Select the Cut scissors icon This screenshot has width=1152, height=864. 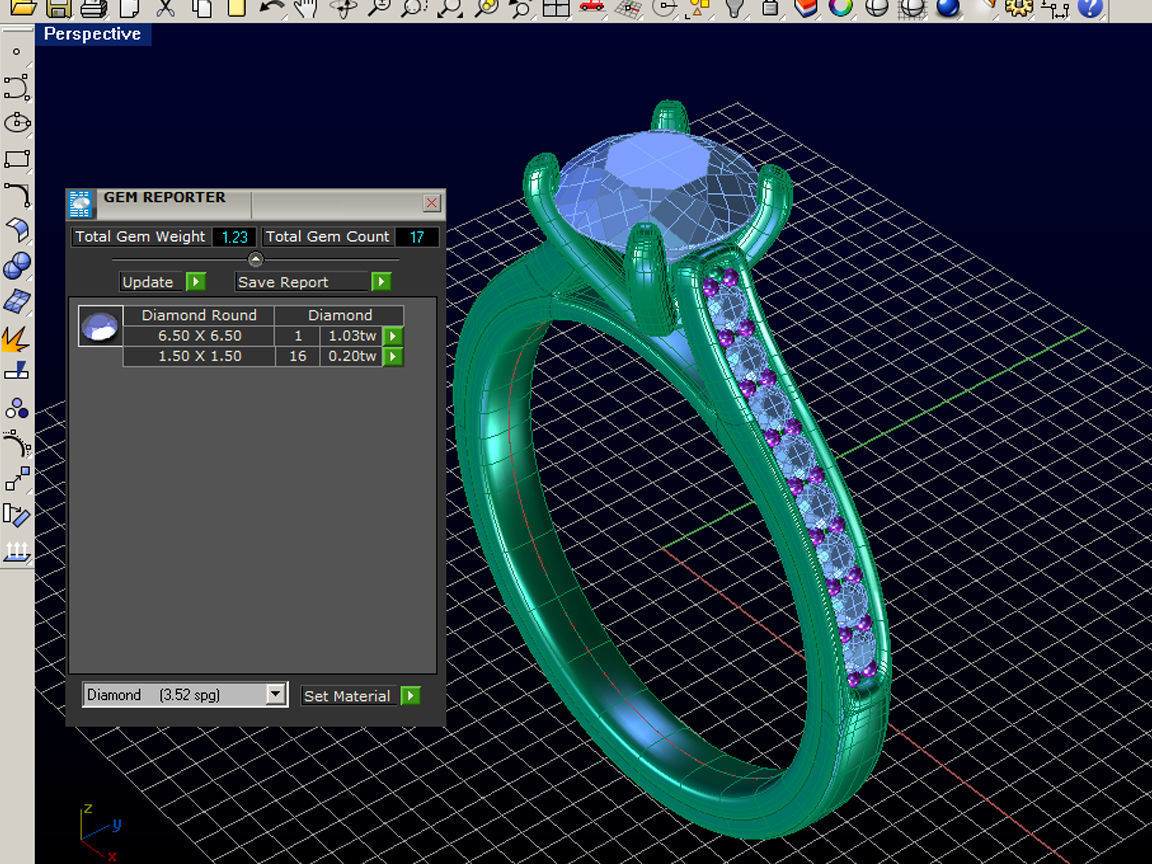click(x=166, y=7)
